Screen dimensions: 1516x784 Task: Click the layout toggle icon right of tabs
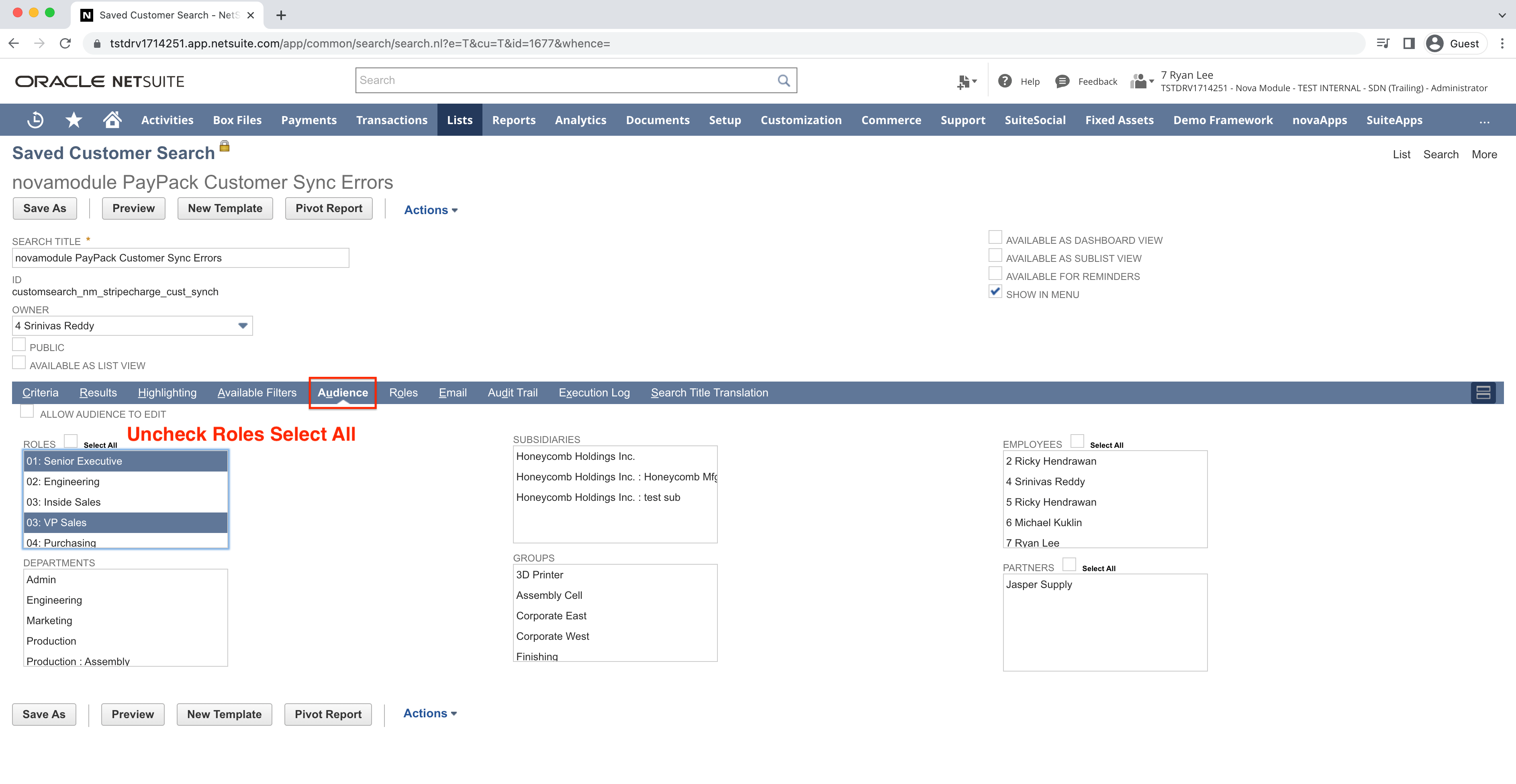point(1483,392)
